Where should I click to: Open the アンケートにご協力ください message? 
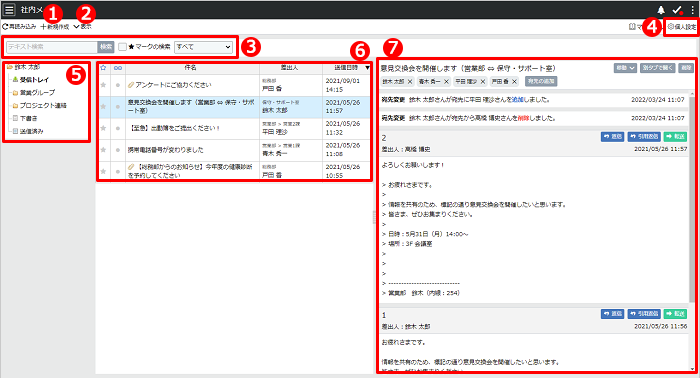(x=174, y=85)
